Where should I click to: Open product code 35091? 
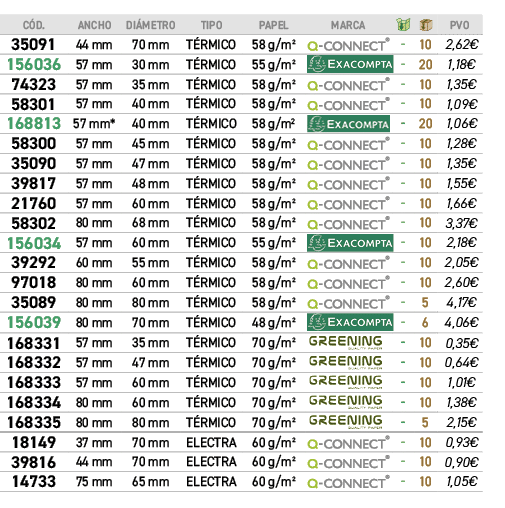tap(33, 45)
